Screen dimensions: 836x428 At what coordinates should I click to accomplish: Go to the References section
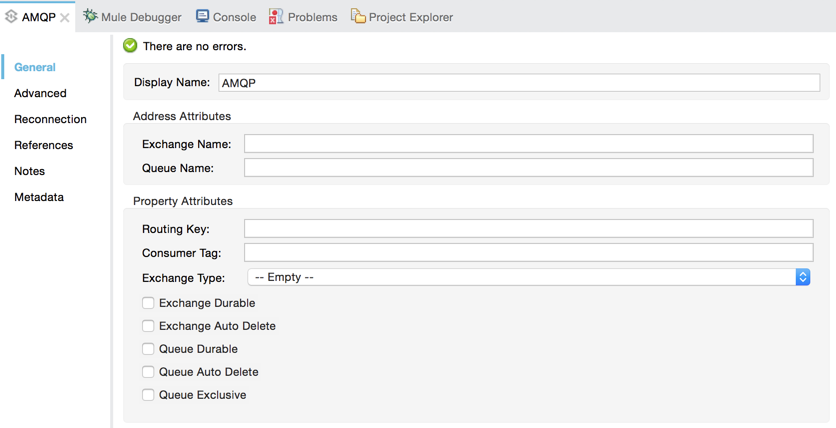pos(43,145)
